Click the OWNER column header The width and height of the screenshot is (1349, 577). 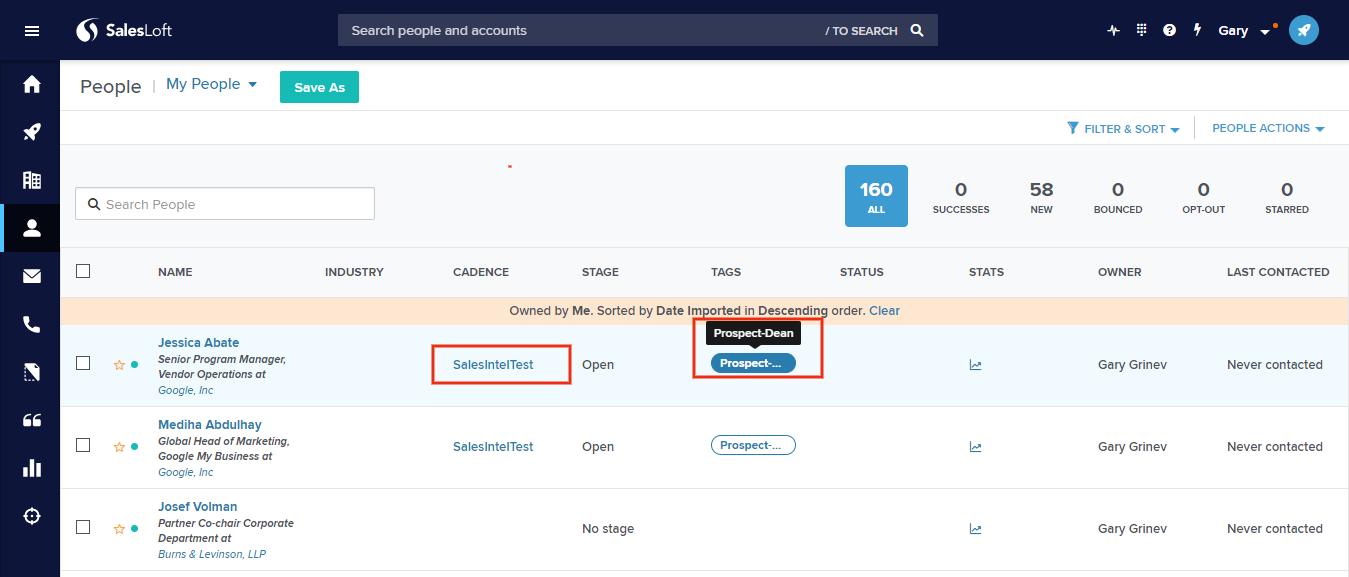pos(1119,272)
